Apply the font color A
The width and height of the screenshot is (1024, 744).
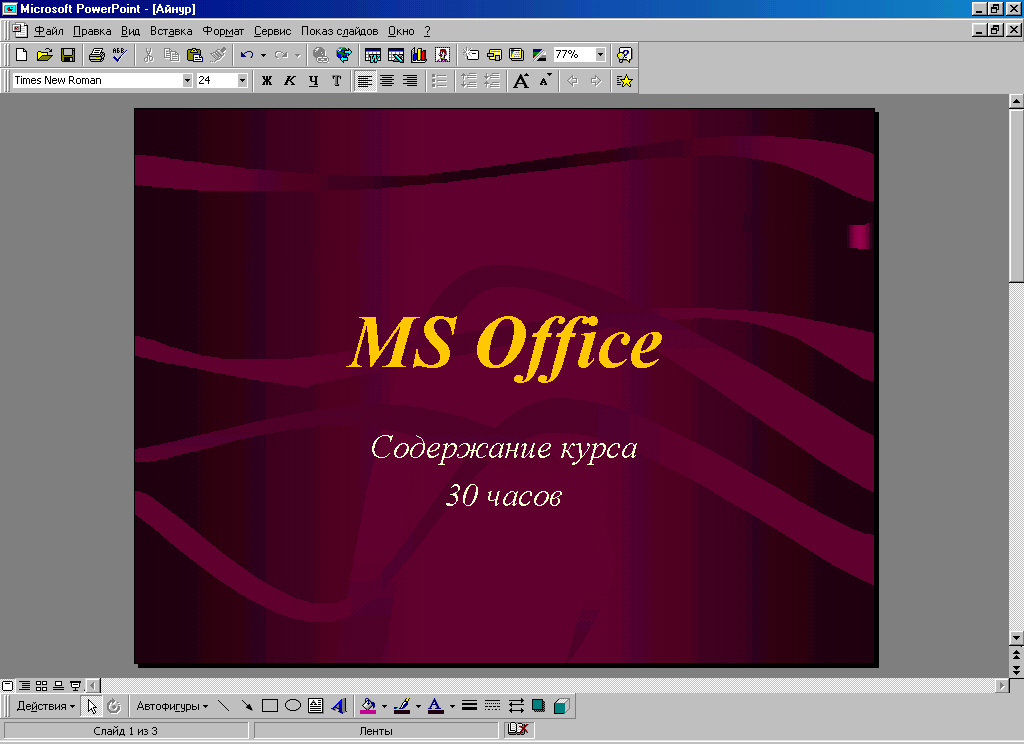click(x=436, y=706)
